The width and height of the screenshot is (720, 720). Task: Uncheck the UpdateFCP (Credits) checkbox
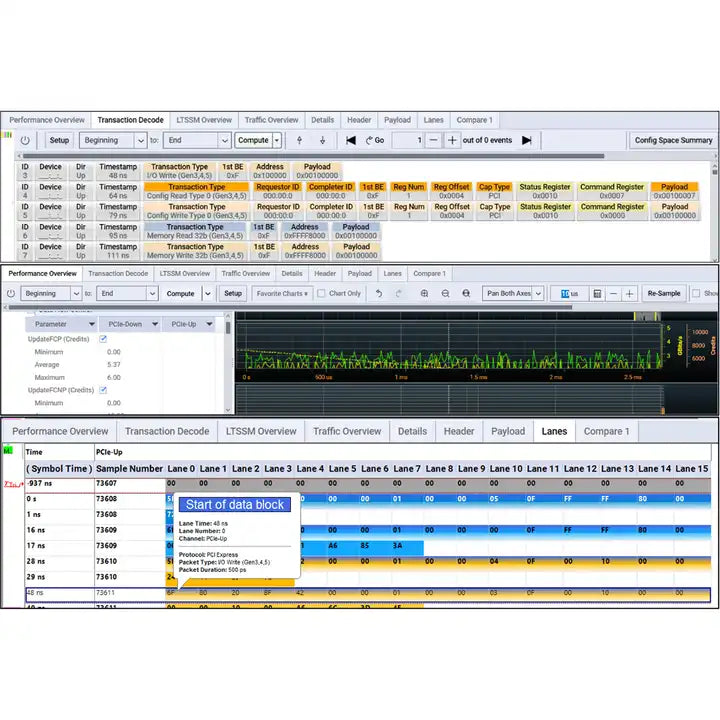click(x=103, y=339)
